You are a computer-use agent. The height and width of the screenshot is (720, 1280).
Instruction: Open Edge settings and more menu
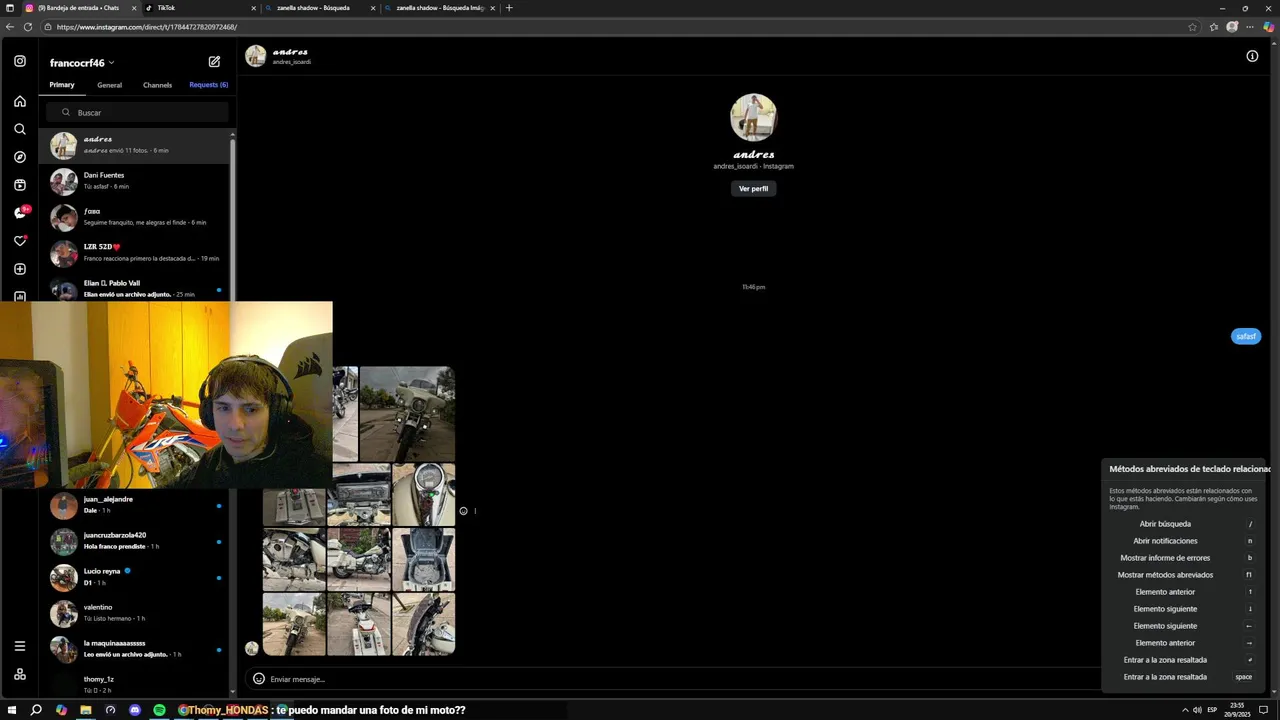pos(1250,27)
